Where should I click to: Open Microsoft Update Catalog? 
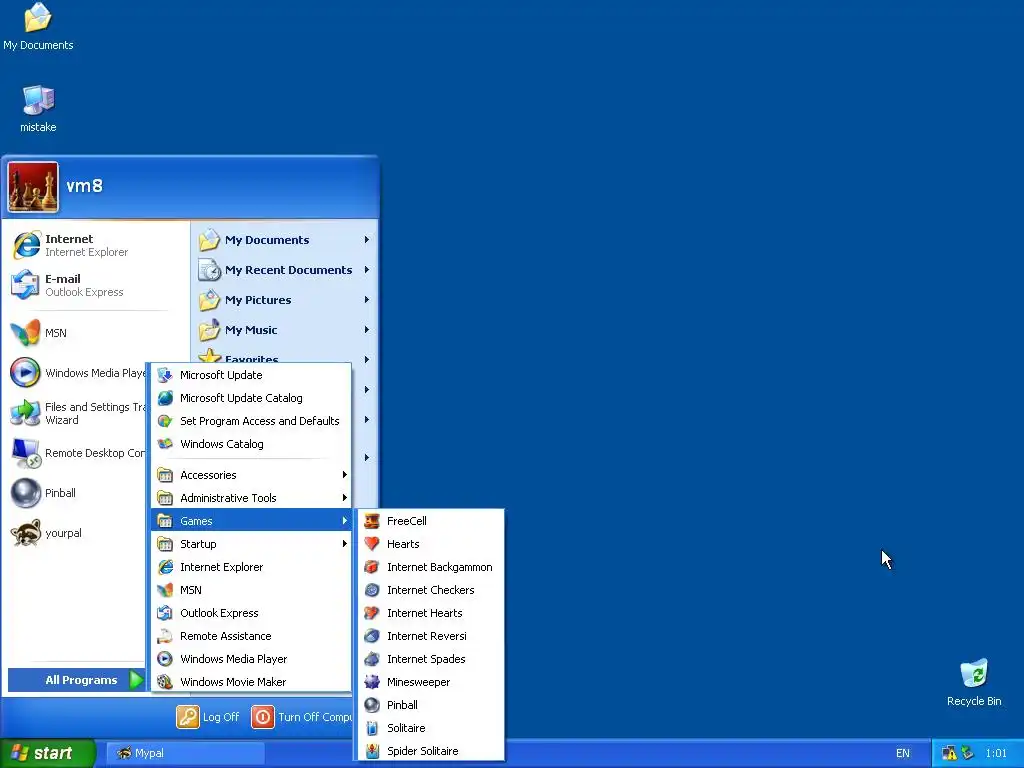251,398
